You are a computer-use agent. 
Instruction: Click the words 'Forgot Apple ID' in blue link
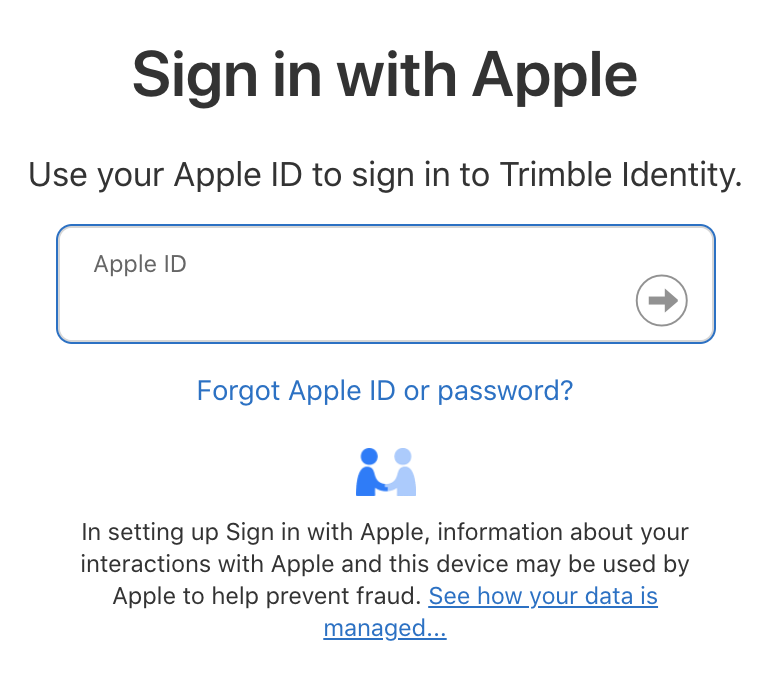296,390
